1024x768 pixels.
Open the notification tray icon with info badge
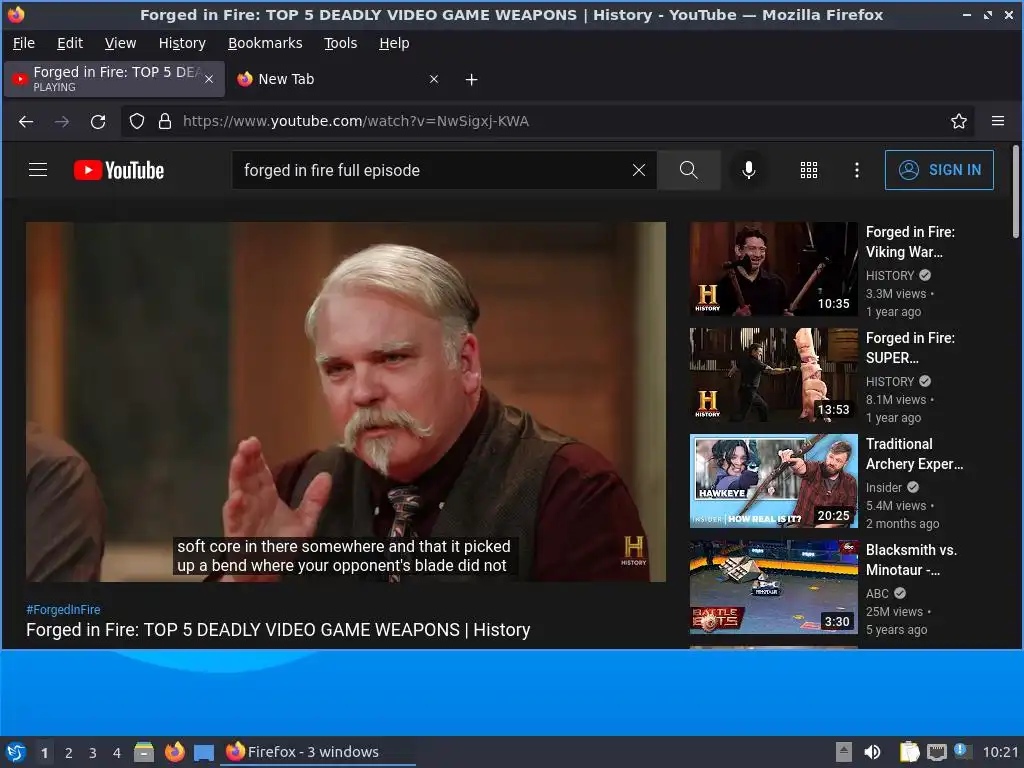pyautogui.click(x=962, y=751)
